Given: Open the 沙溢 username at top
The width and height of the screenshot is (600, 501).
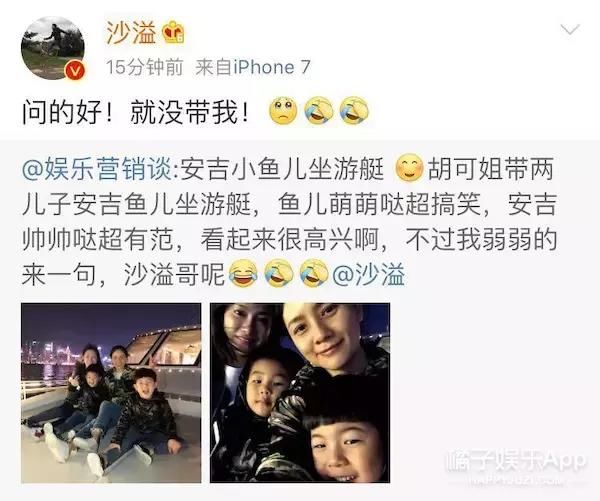Looking at the screenshot, I should pos(132,33).
